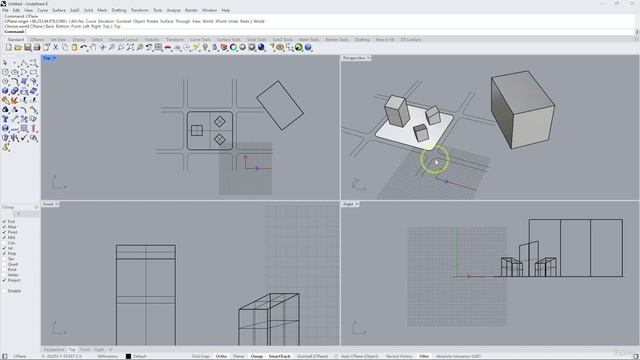Enable the Quad osnap checkbox
Image resolution: width=640 pixels, height=360 pixels.
tap(4, 264)
